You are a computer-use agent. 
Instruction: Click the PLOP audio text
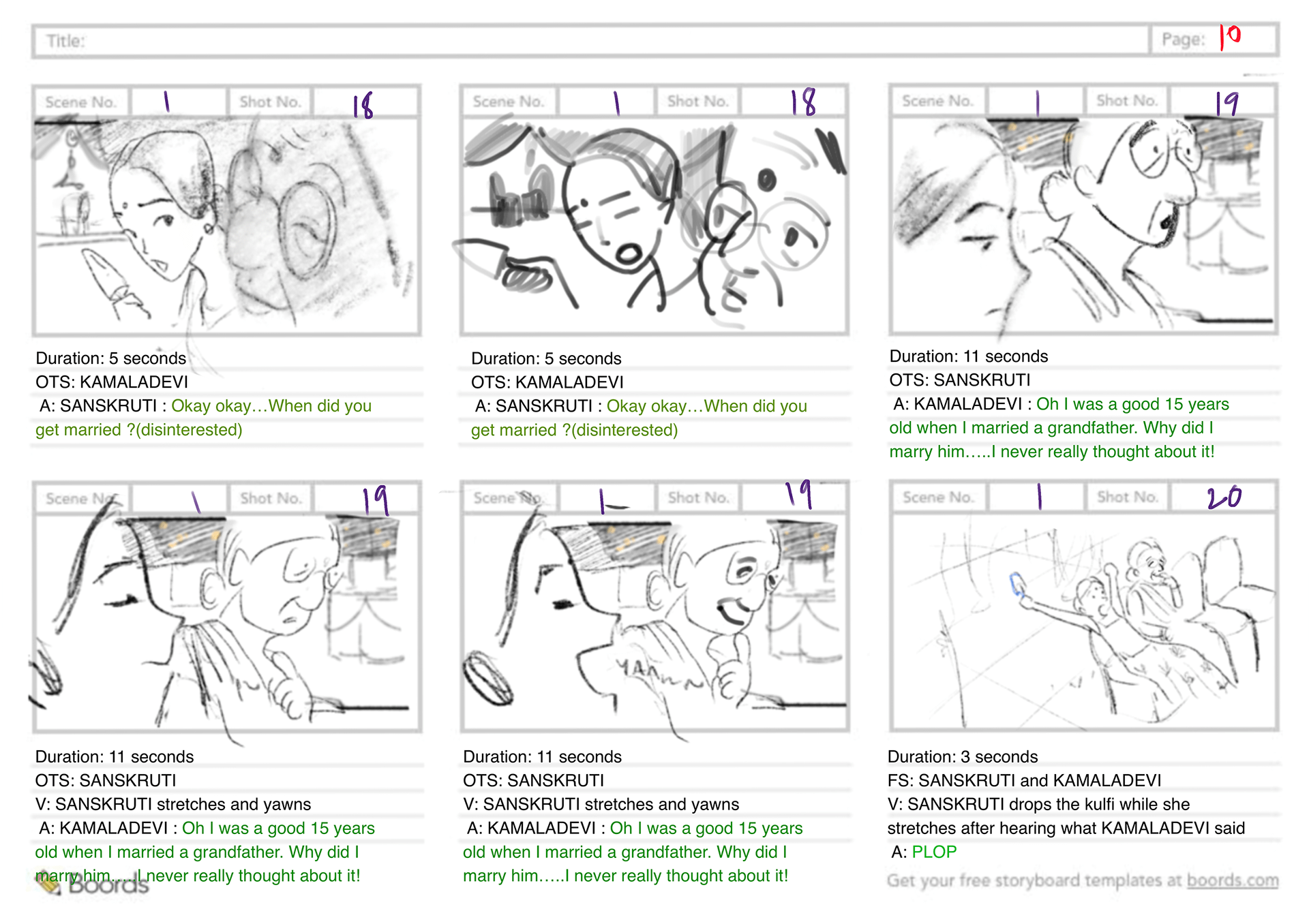tap(934, 852)
